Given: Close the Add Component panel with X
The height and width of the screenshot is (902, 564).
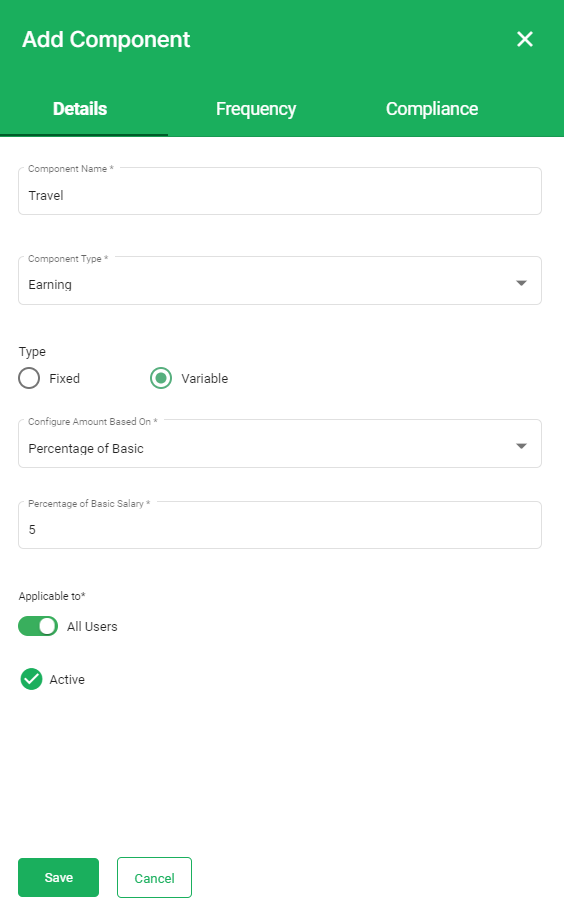Looking at the screenshot, I should (524, 39).
